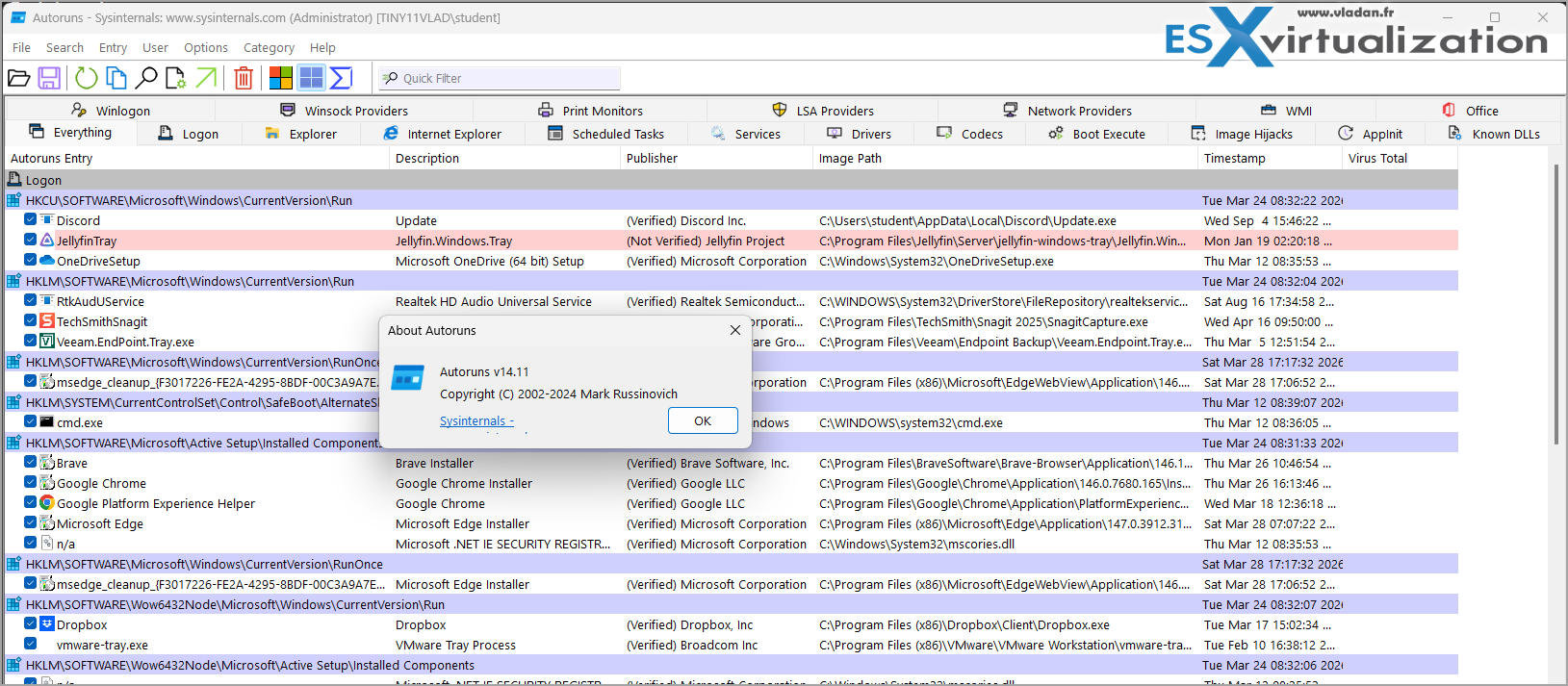Click the Open file toolbar icon
The width and height of the screenshot is (1568, 686).
tap(19, 78)
